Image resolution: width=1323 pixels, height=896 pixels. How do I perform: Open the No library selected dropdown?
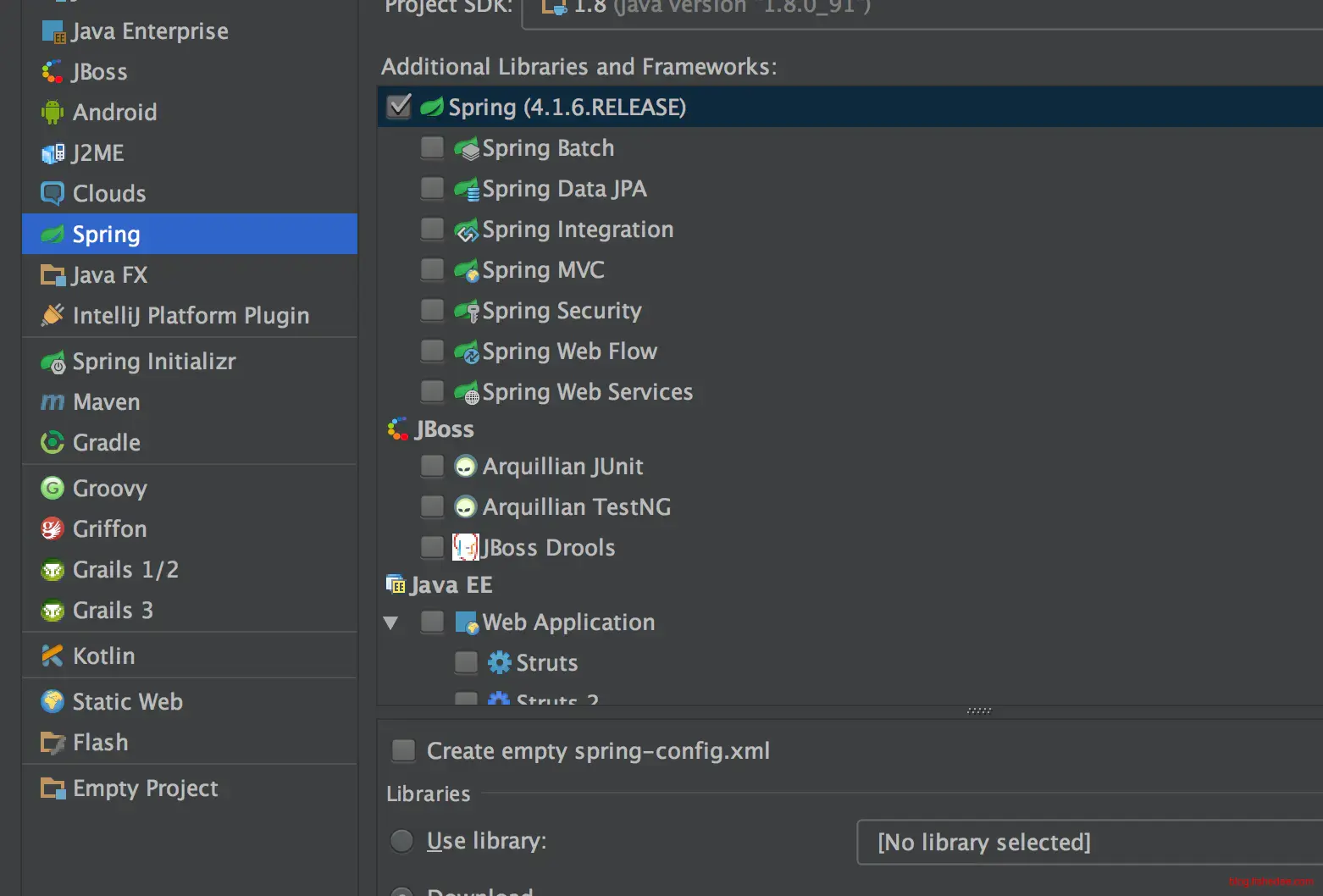tap(1088, 843)
